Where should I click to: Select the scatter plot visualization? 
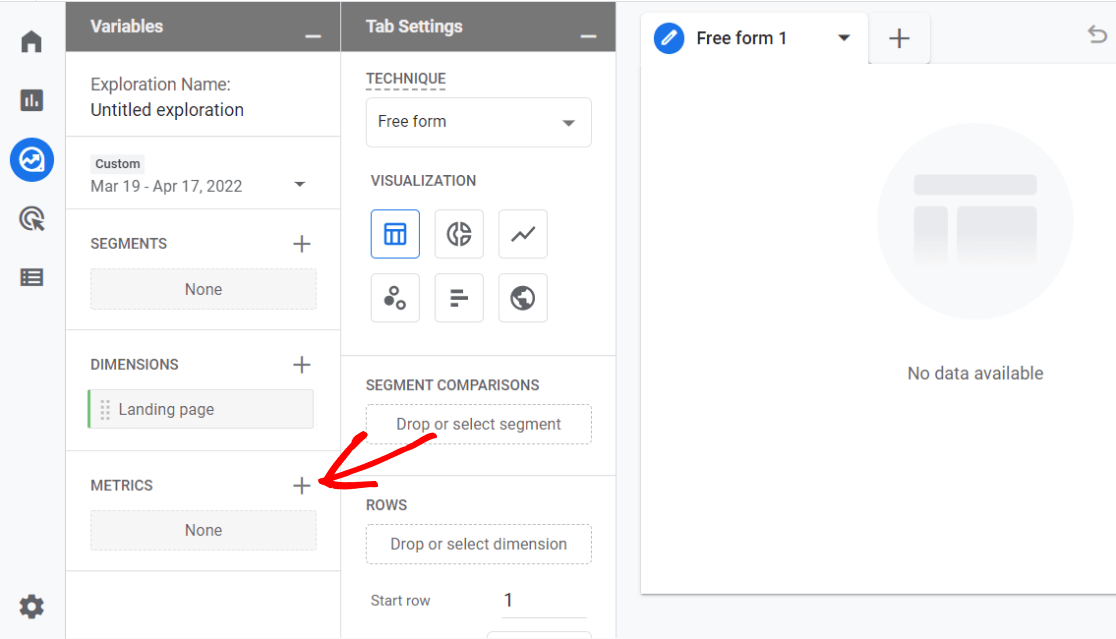tap(395, 297)
